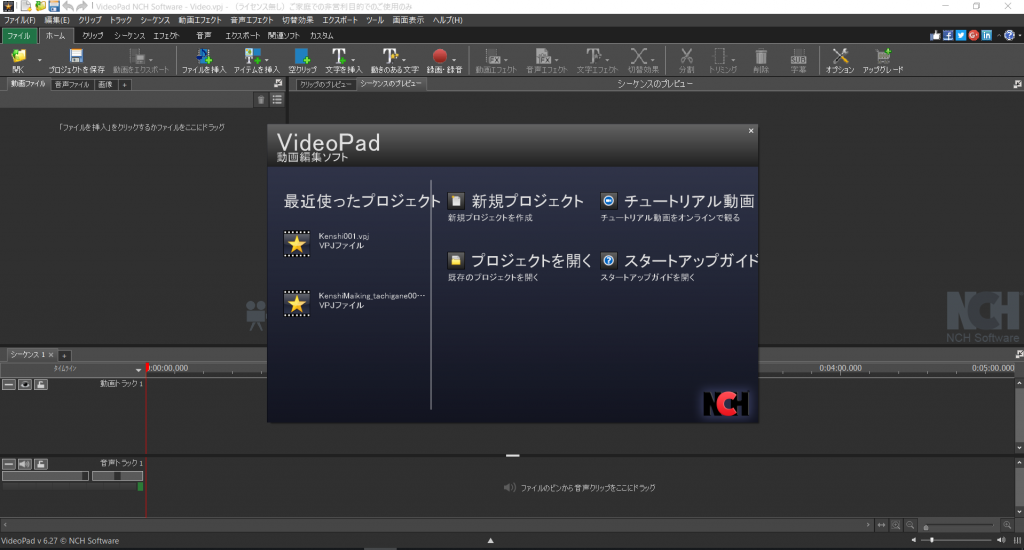The height and width of the screenshot is (550, 1024).
Task: Expand the タイムライン dropdown arrow
Action: (x=138, y=370)
